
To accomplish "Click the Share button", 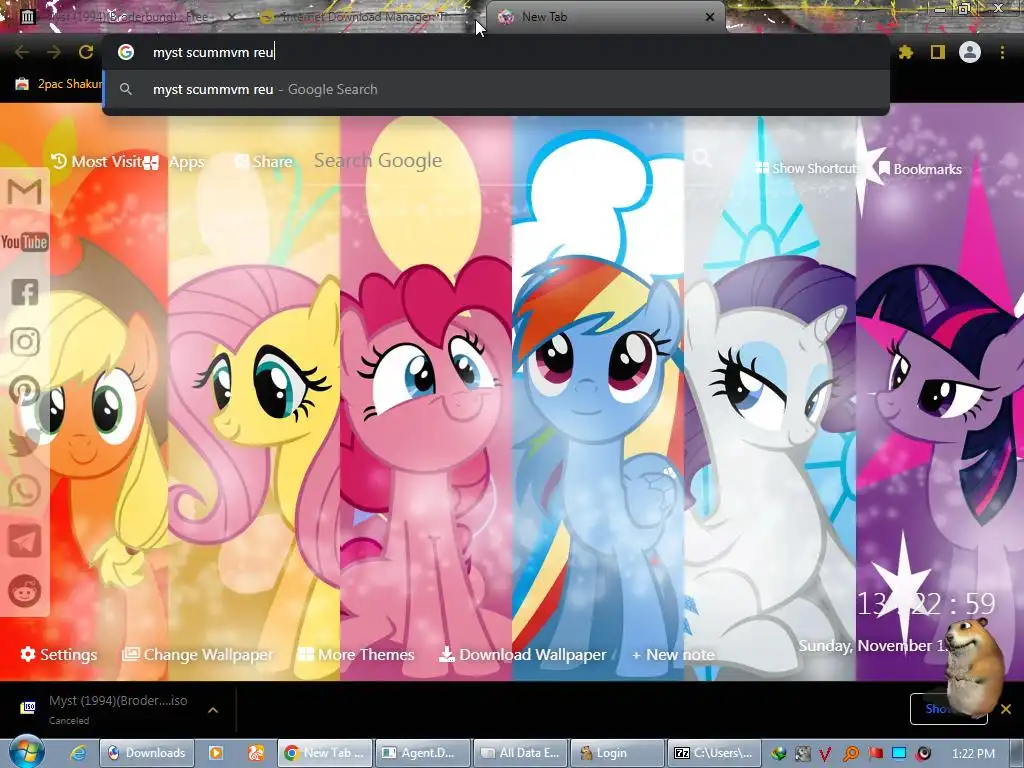I will [x=264, y=161].
